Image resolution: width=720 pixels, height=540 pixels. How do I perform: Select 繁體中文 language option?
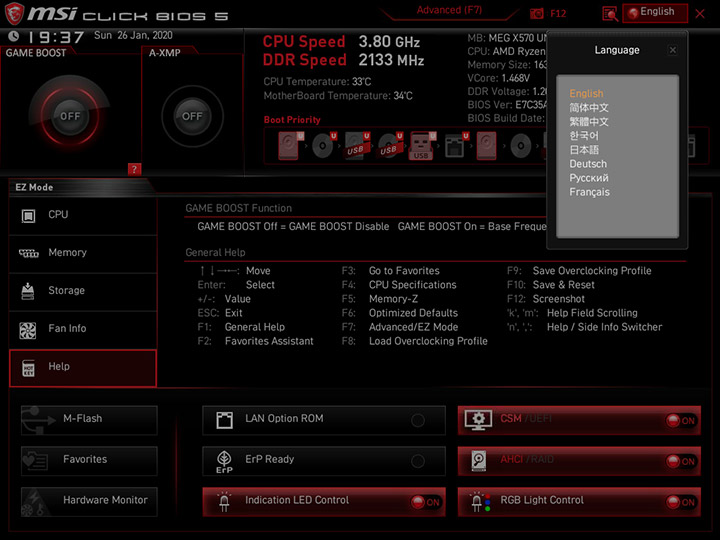(x=589, y=122)
